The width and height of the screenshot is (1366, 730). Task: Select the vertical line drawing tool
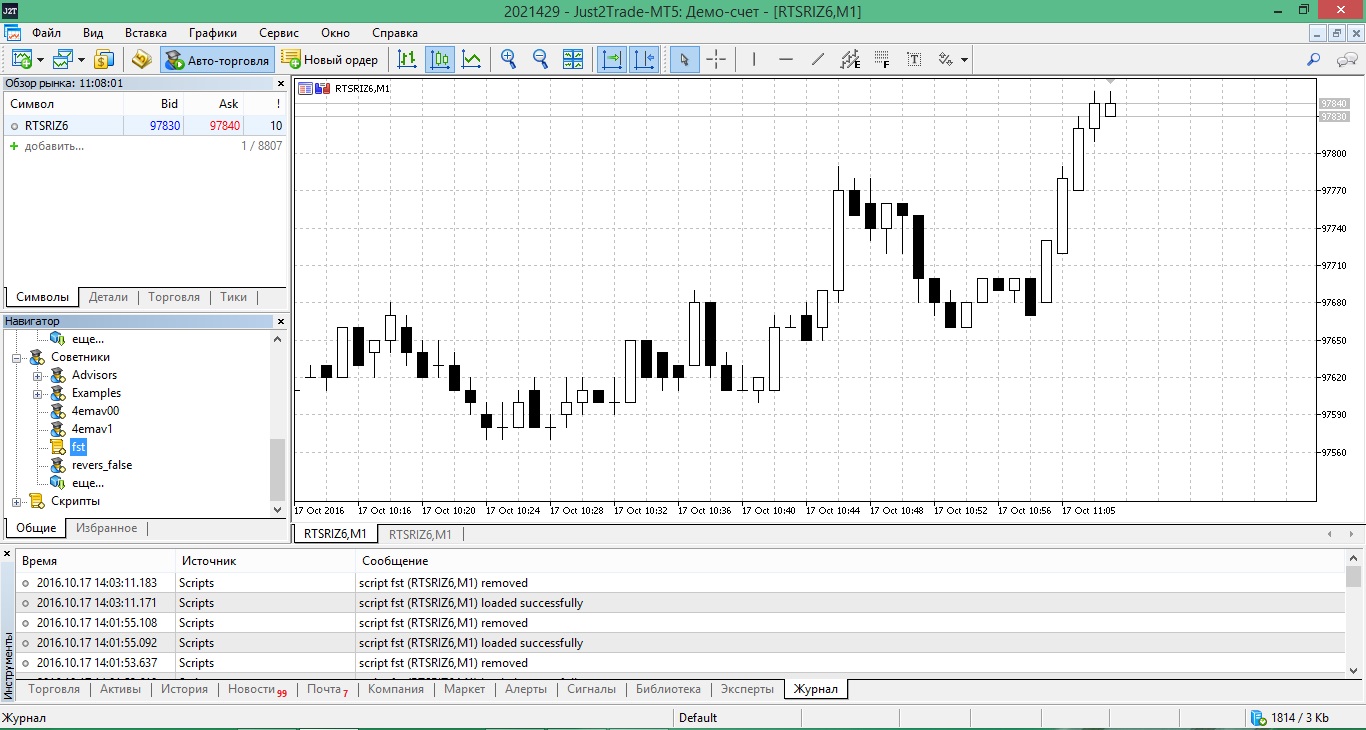(754, 59)
